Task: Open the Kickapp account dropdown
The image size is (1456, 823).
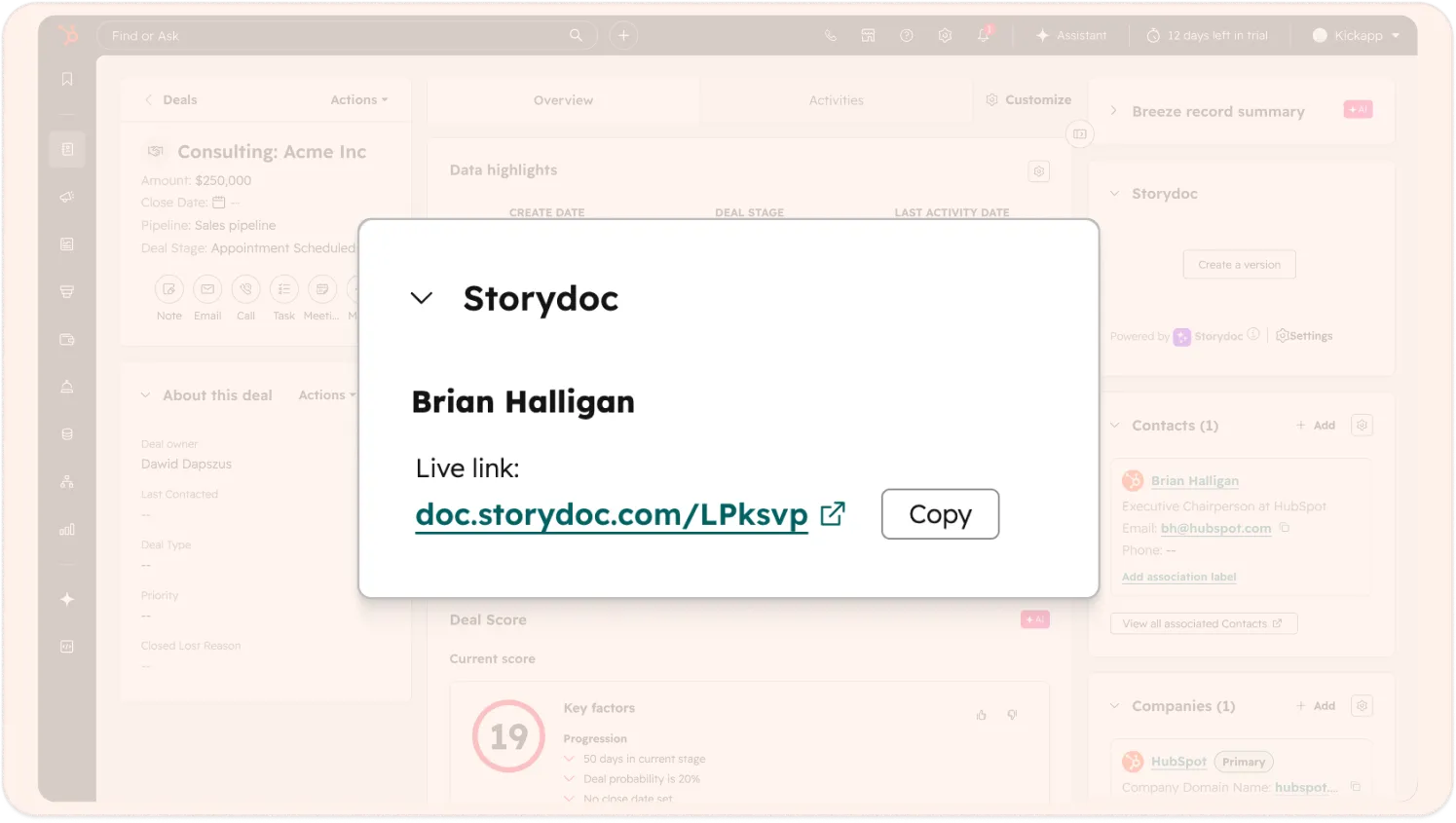Action: pyautogui.click(x=1356, y=35)
